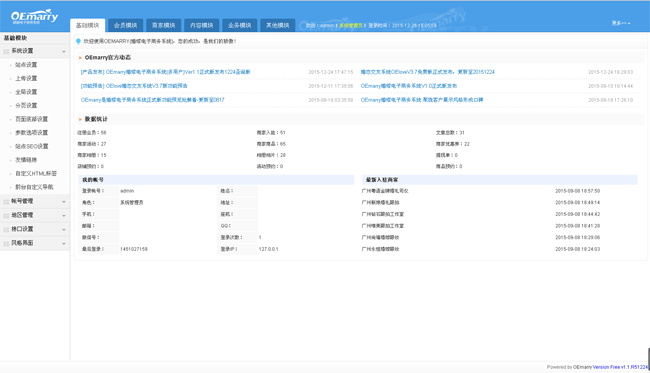Click the 帐号管理 section header label
The image size is (650, 373).
pos(22,201)
